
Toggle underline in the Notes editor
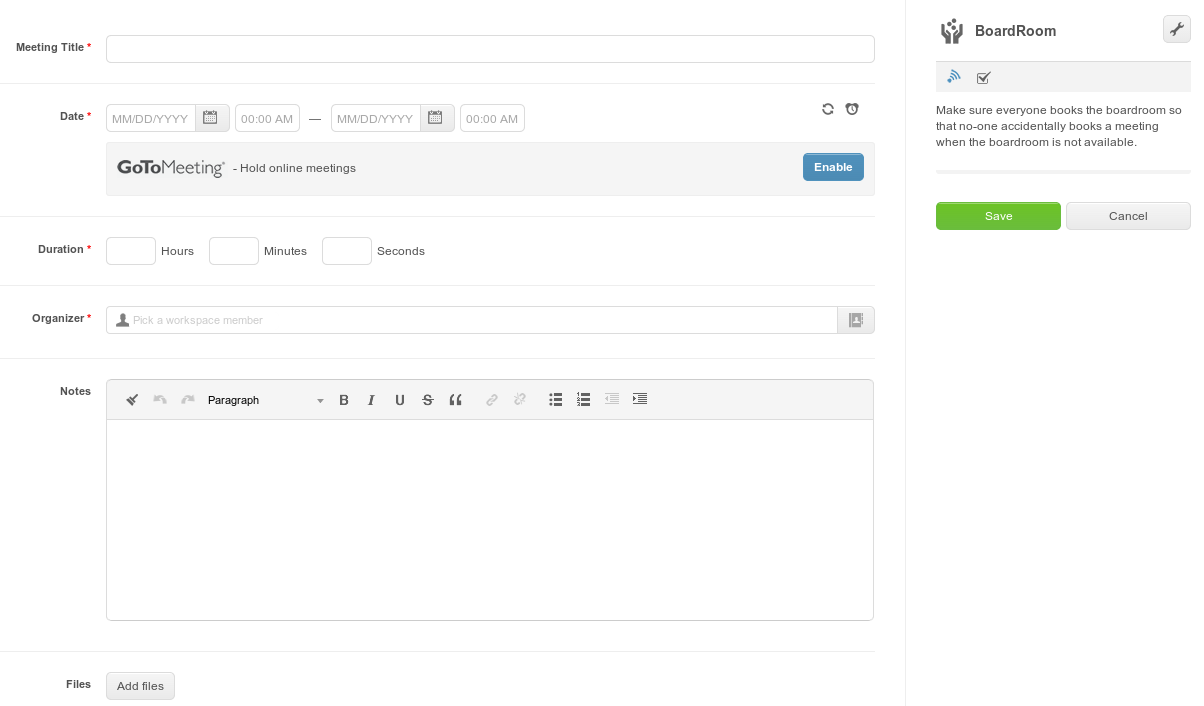400,400
